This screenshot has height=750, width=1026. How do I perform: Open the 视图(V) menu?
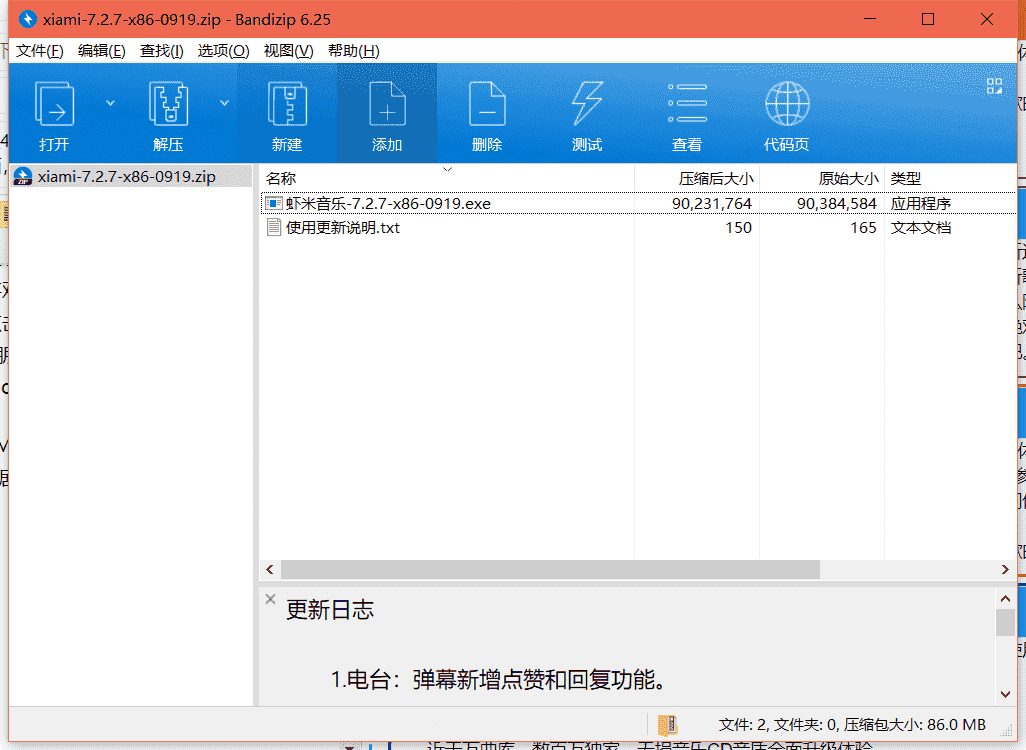click(x=289, y=51)
